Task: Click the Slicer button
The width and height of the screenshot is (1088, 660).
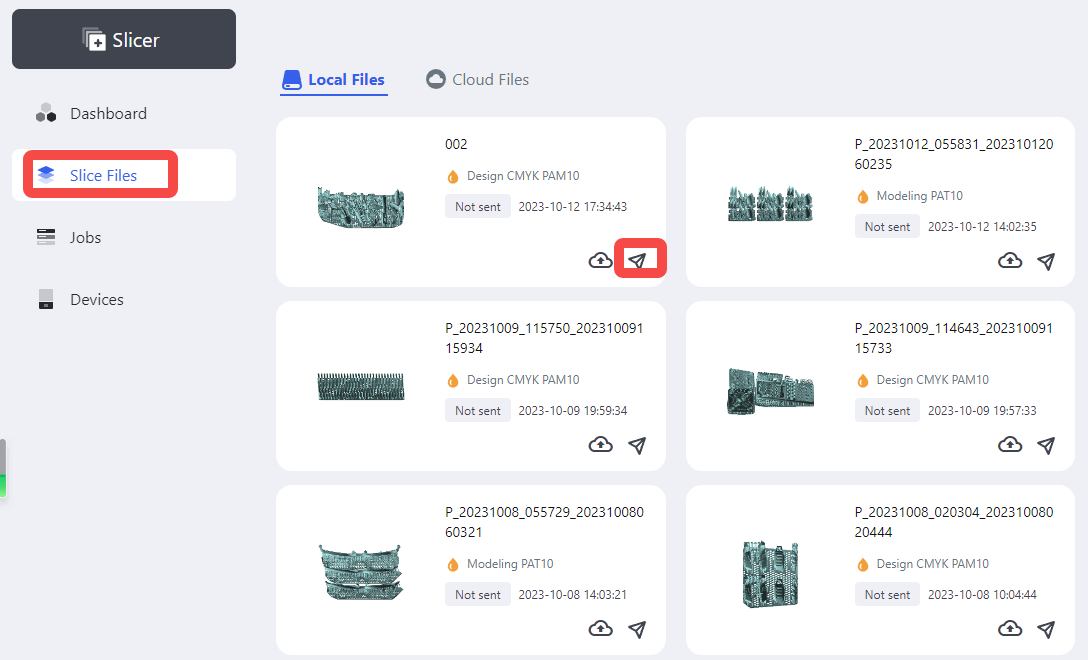Action: pos(124,40)
